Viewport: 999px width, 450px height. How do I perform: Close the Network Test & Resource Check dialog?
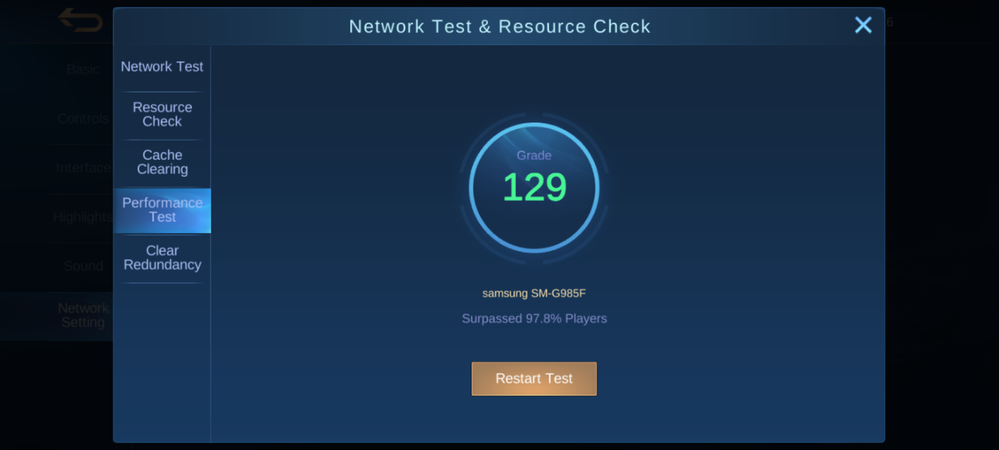[863, 25]
